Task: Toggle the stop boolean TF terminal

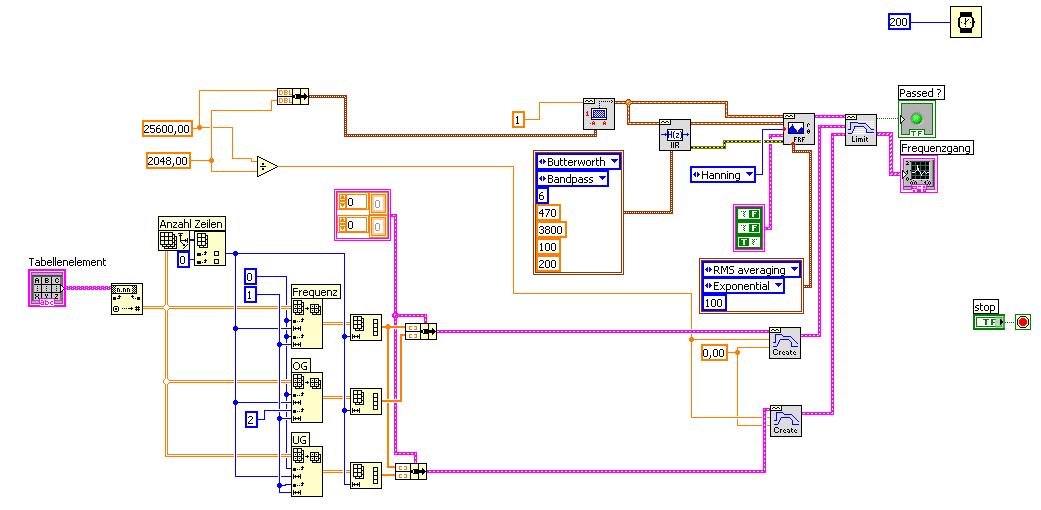Action: click(989, 322)
